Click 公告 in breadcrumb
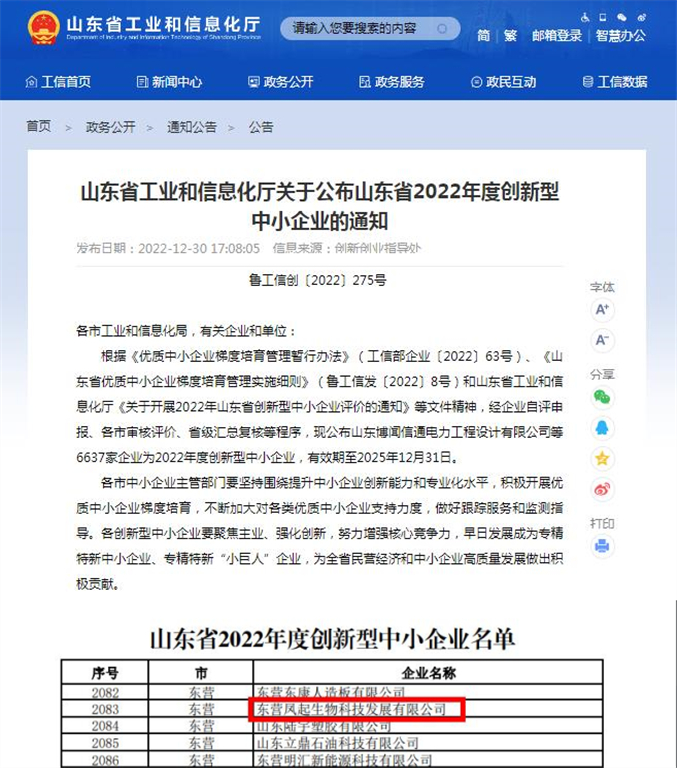 click(x=261, y=127)
